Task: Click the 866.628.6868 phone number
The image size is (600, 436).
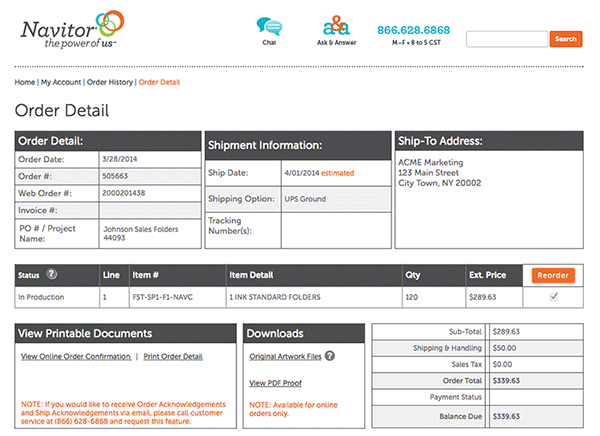Action: click(x=413, y=30)
